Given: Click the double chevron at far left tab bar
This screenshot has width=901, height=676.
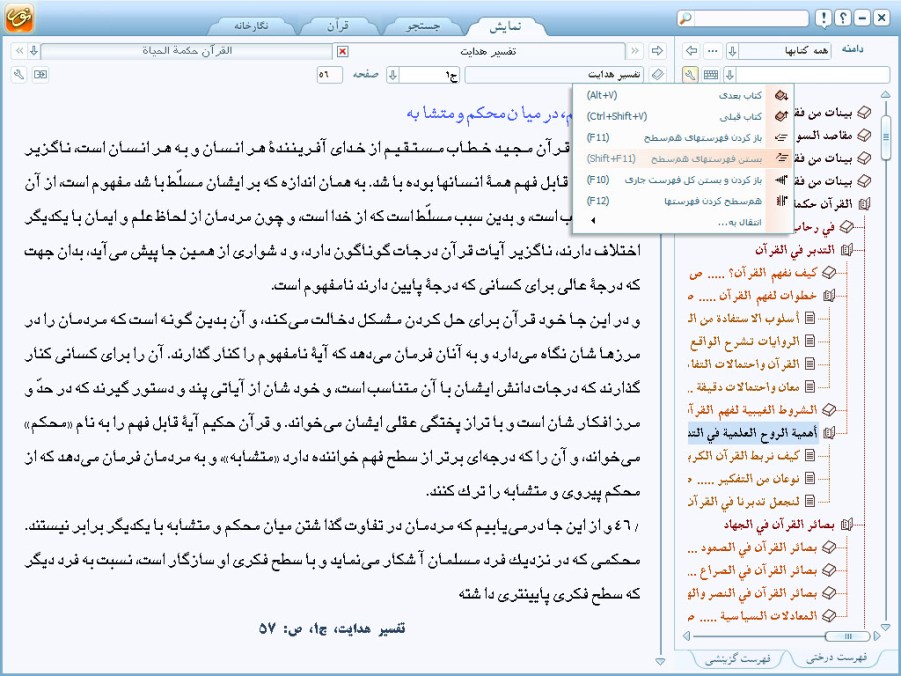Looking at the screenshot, I should tap(19, 51).
